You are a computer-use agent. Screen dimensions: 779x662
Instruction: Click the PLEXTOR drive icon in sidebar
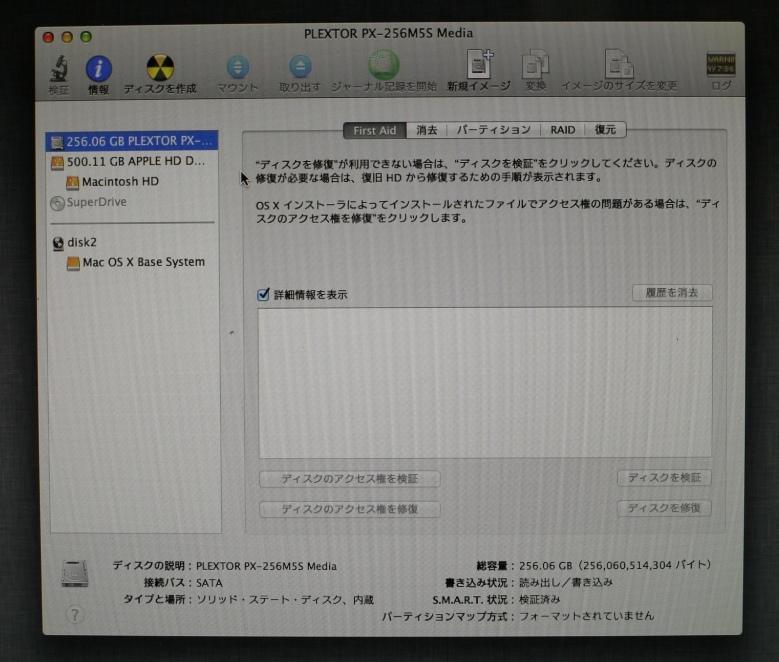coord(57,142)
